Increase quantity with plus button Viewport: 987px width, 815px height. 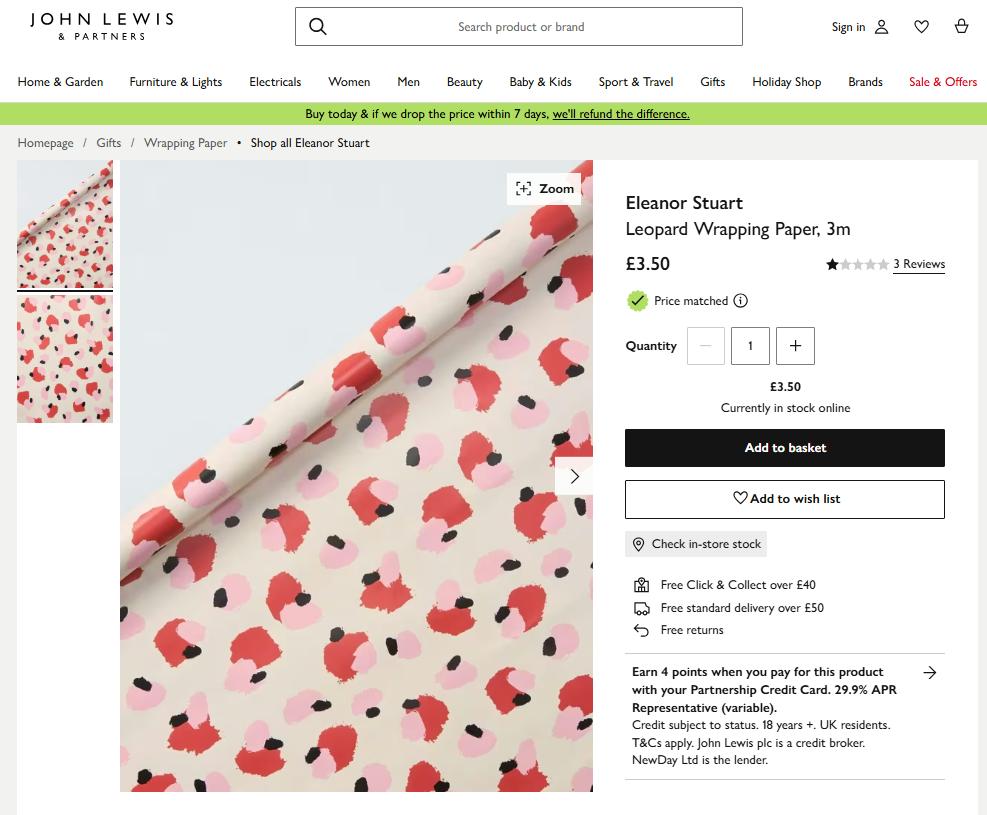click(x=795, y=346)
